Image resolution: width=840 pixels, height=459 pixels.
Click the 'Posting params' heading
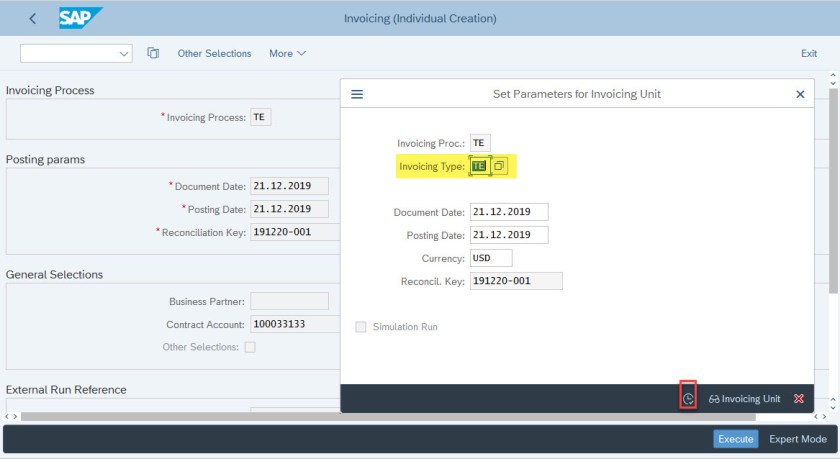click(x=45, y=160)
